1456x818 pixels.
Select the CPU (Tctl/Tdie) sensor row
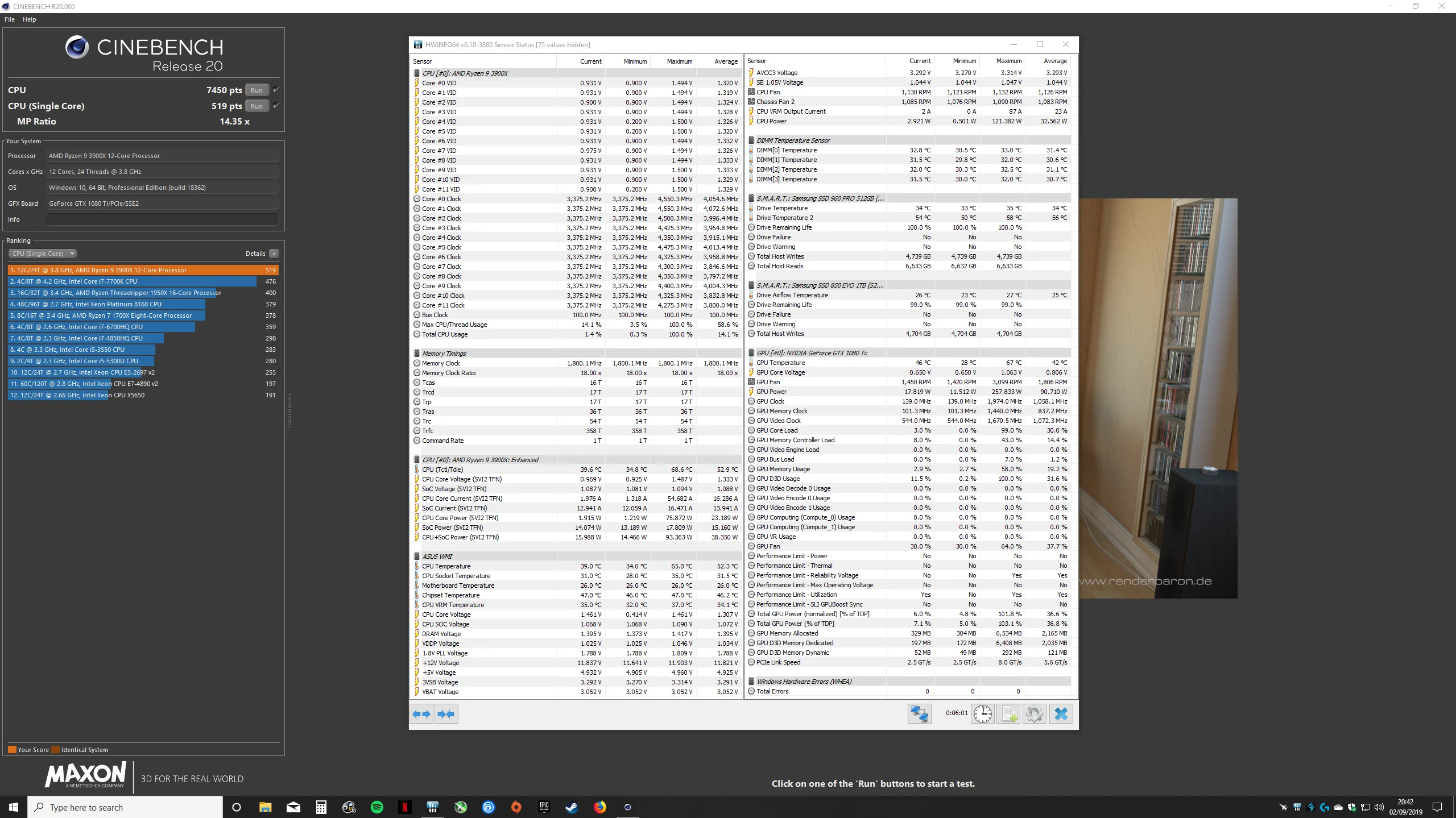click(x=576, y=470)
